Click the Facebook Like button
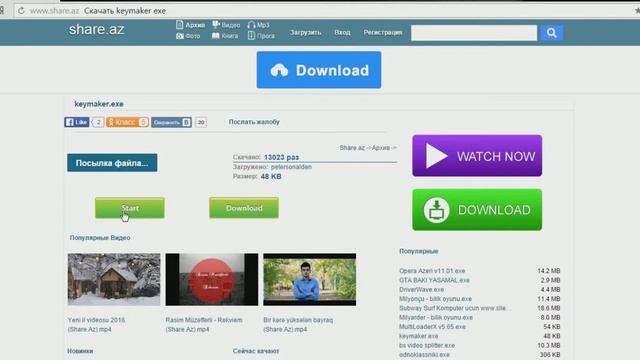The width and height of the screenshot is (640, 360). [77, 122]
